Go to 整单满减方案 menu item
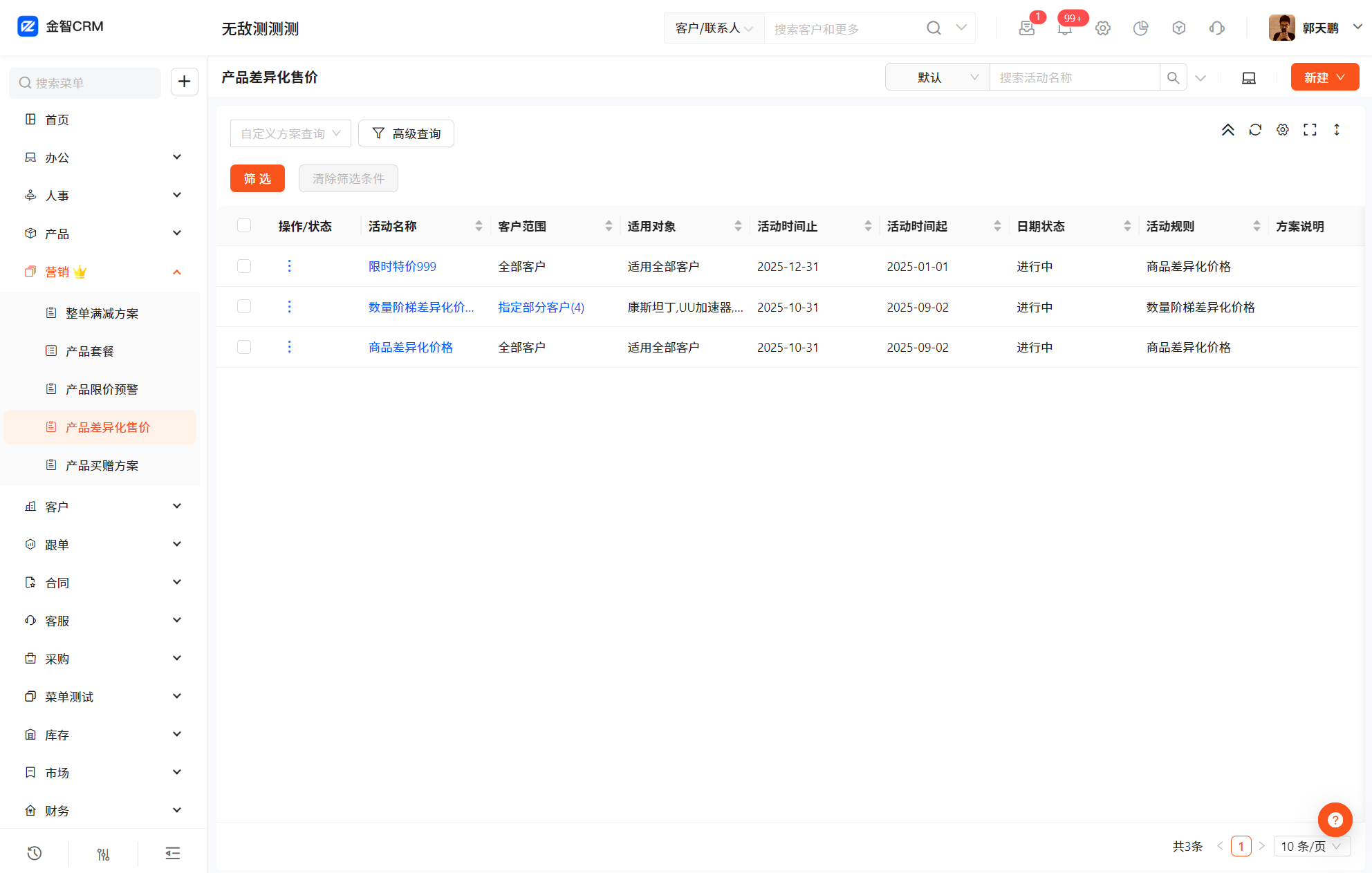This screenshot has height=873, width=1372. tap(102, 313)
